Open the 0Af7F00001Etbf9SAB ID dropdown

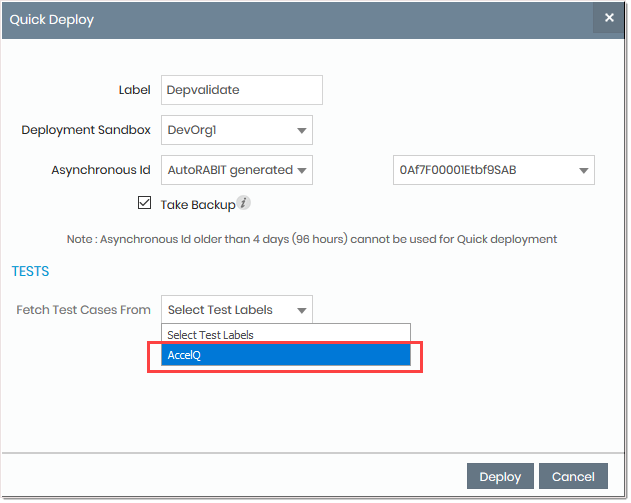click(x=493, y=170)
